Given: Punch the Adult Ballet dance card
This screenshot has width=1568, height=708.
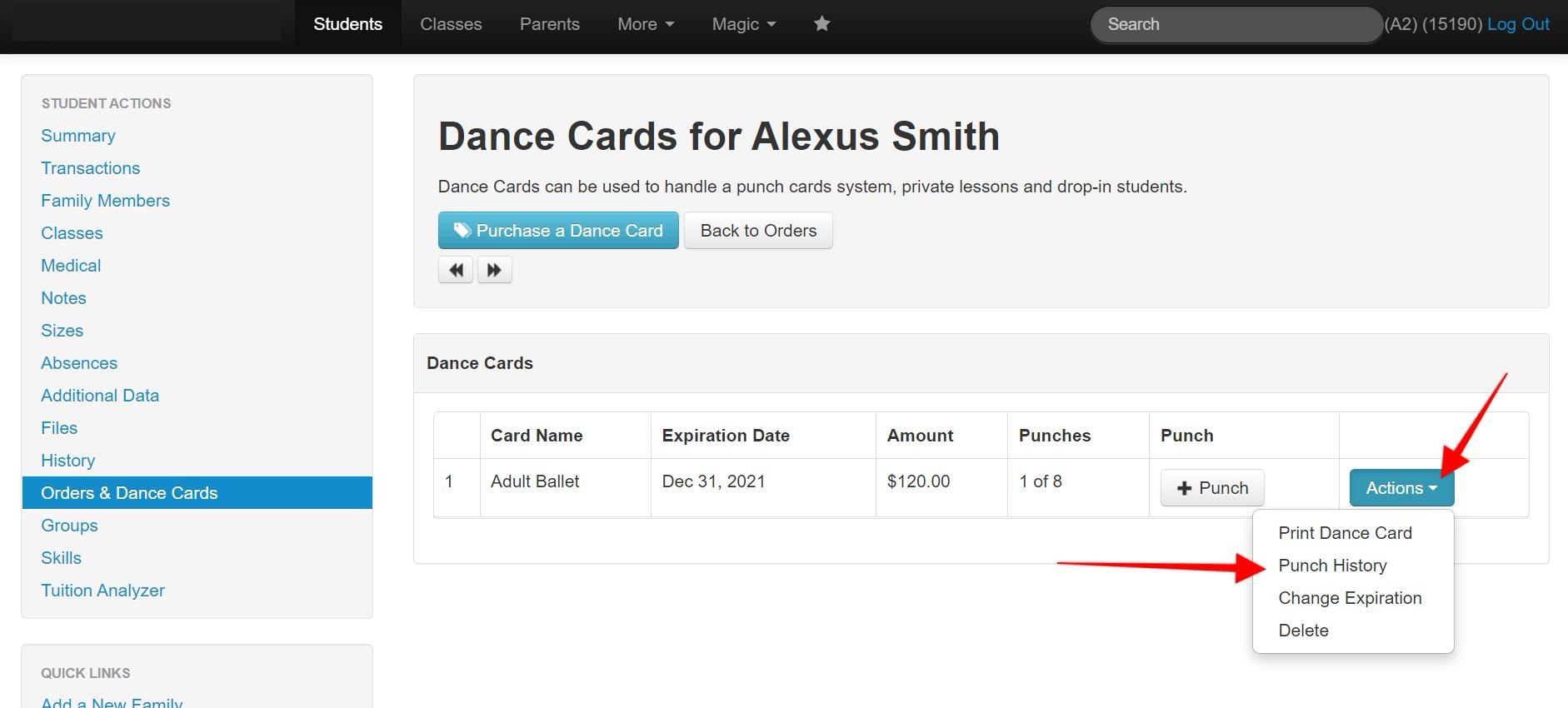Looking at the screenshot, I should (x=1211, y=488).
